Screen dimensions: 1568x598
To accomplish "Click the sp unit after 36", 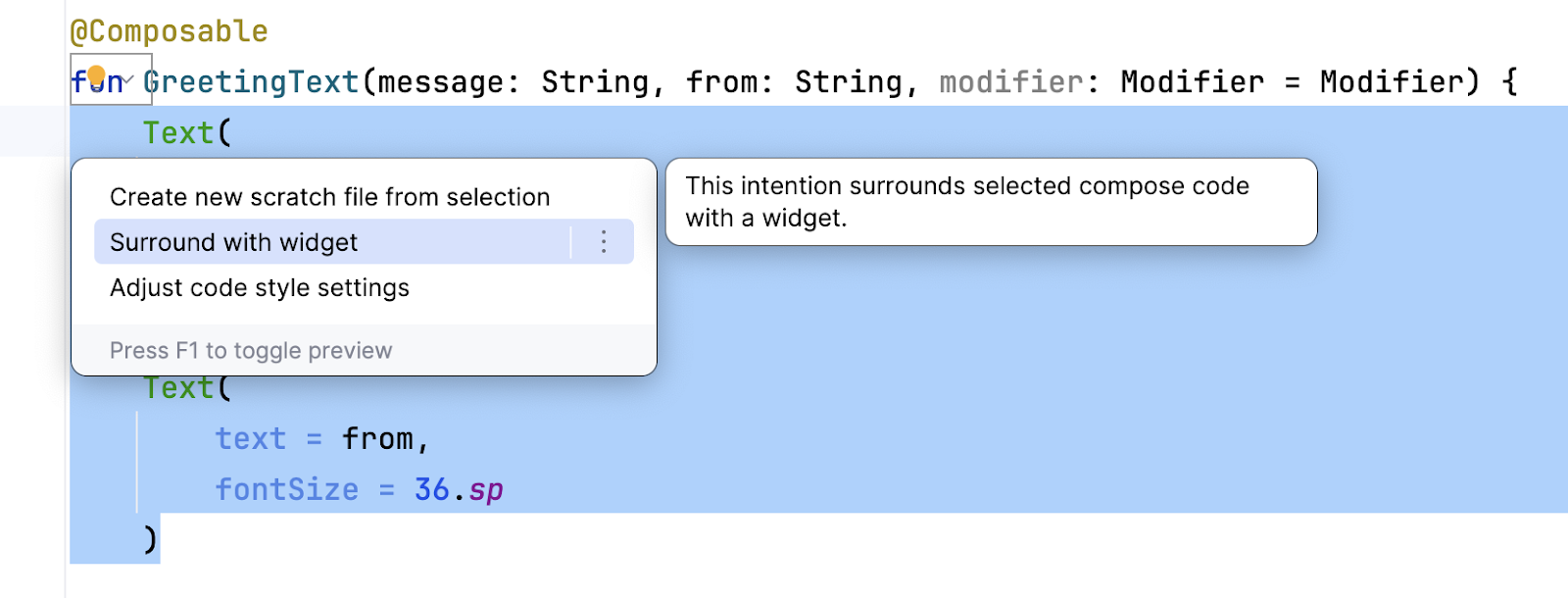I will [x=485, y=489].
